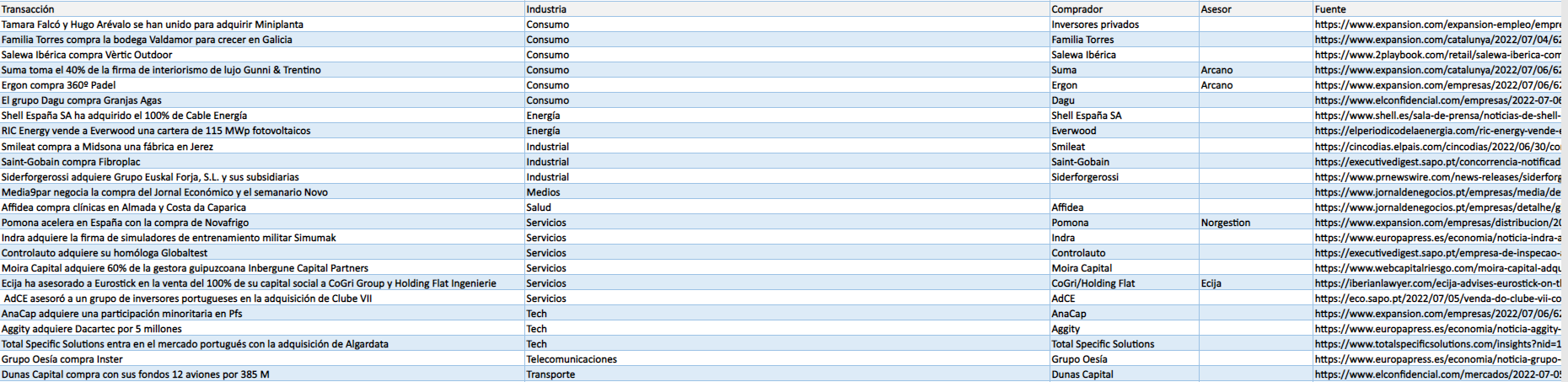
Task: Click the Indra adquiere la firma de simuladores cell
Action: (x=262, y=238)
